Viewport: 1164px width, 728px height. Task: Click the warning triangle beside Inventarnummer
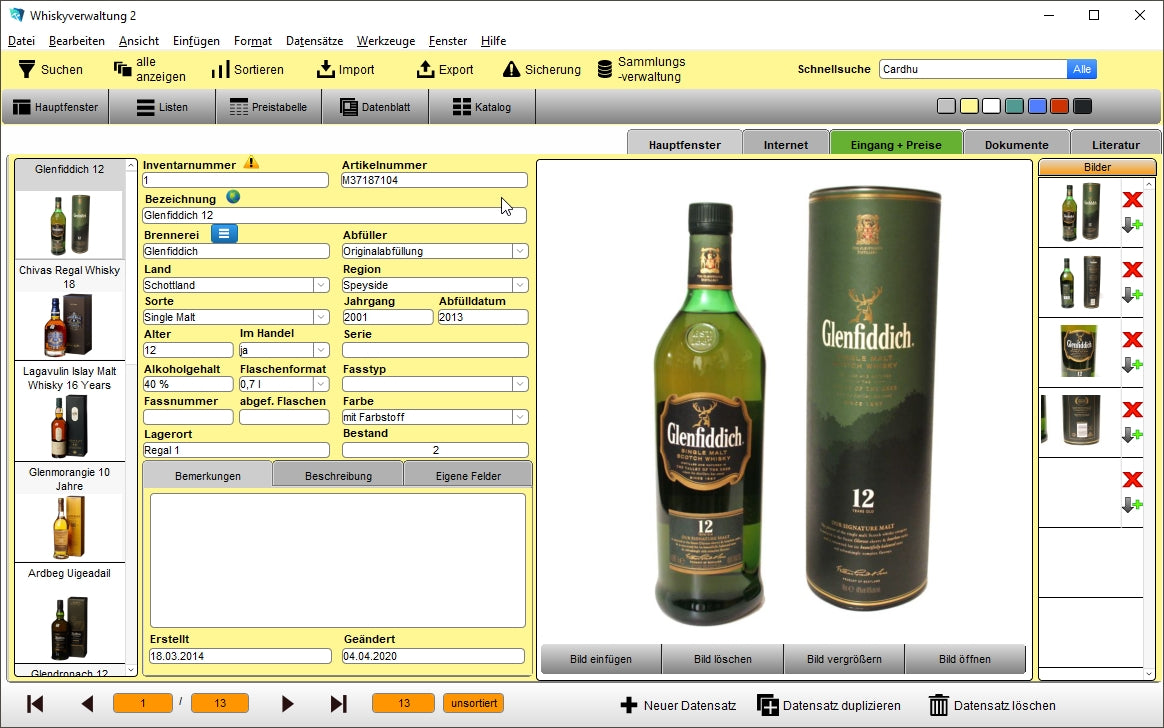click(x=251, y=162)
